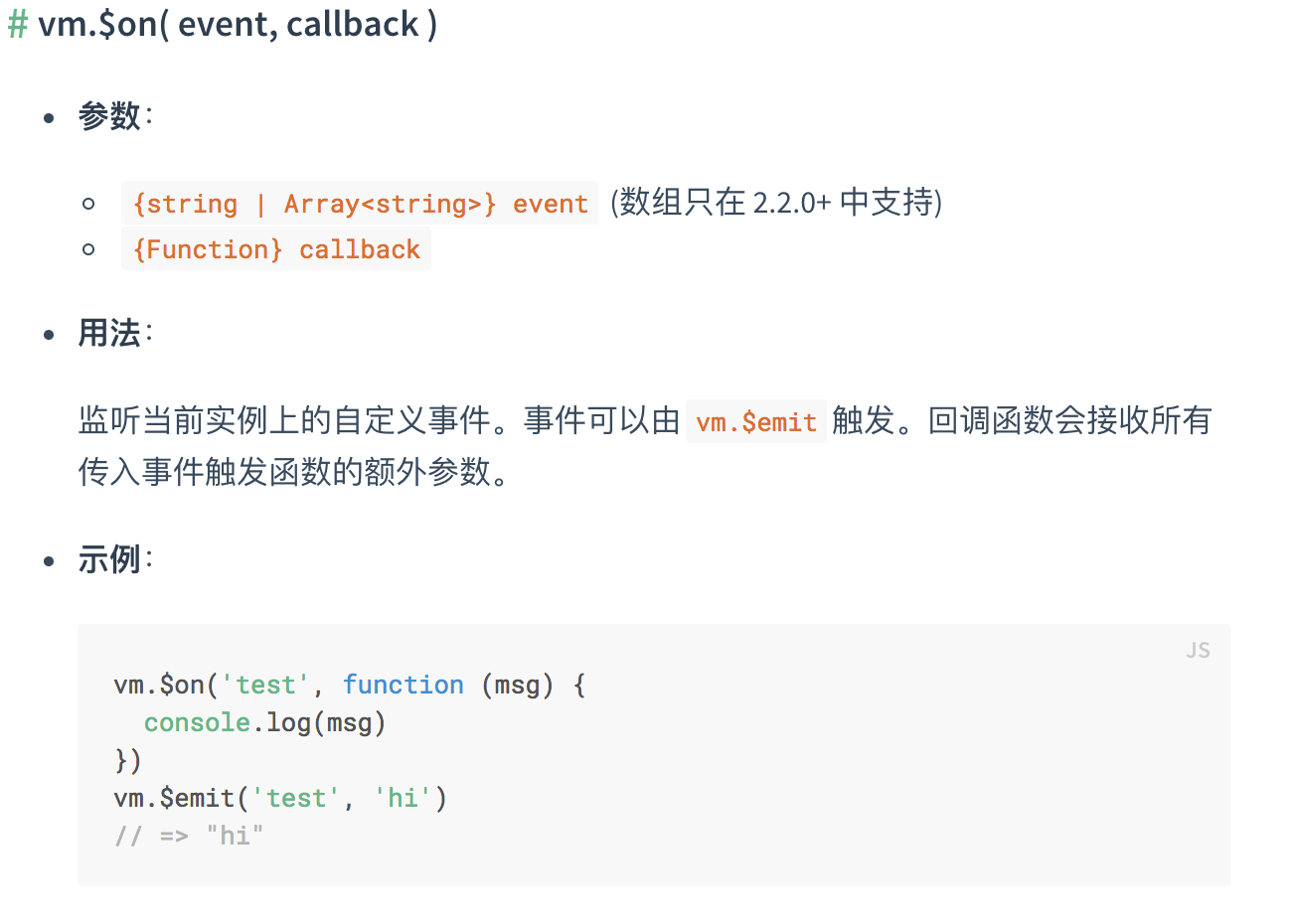The width and height of the screenshot is (1294, 924).
Task: Click the inline vm.$emit code reference
Action: (x=756, y=422)
